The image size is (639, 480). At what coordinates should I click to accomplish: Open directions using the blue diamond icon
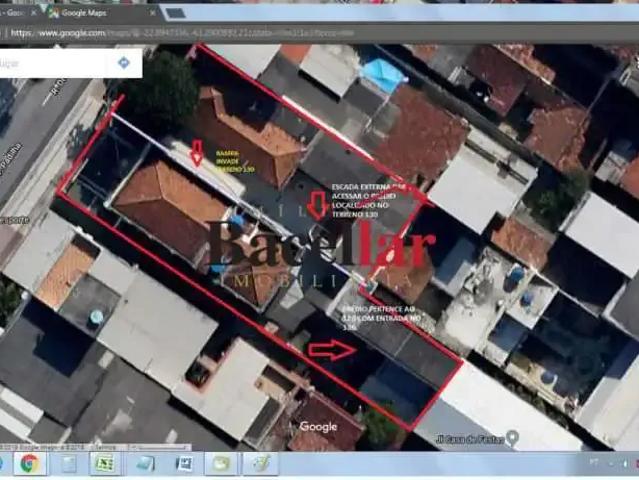point(123,63)
